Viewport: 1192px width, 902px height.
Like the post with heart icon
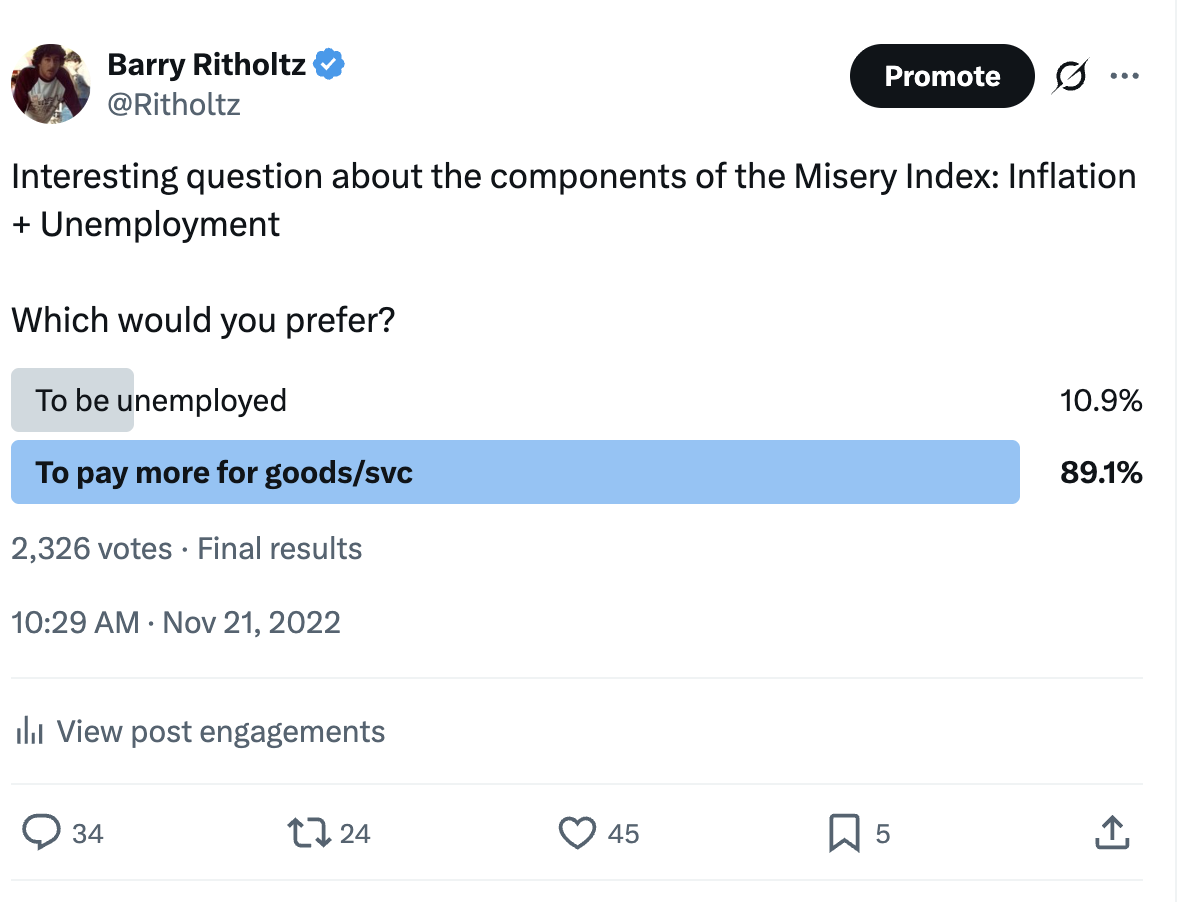(x=577, y=832)
